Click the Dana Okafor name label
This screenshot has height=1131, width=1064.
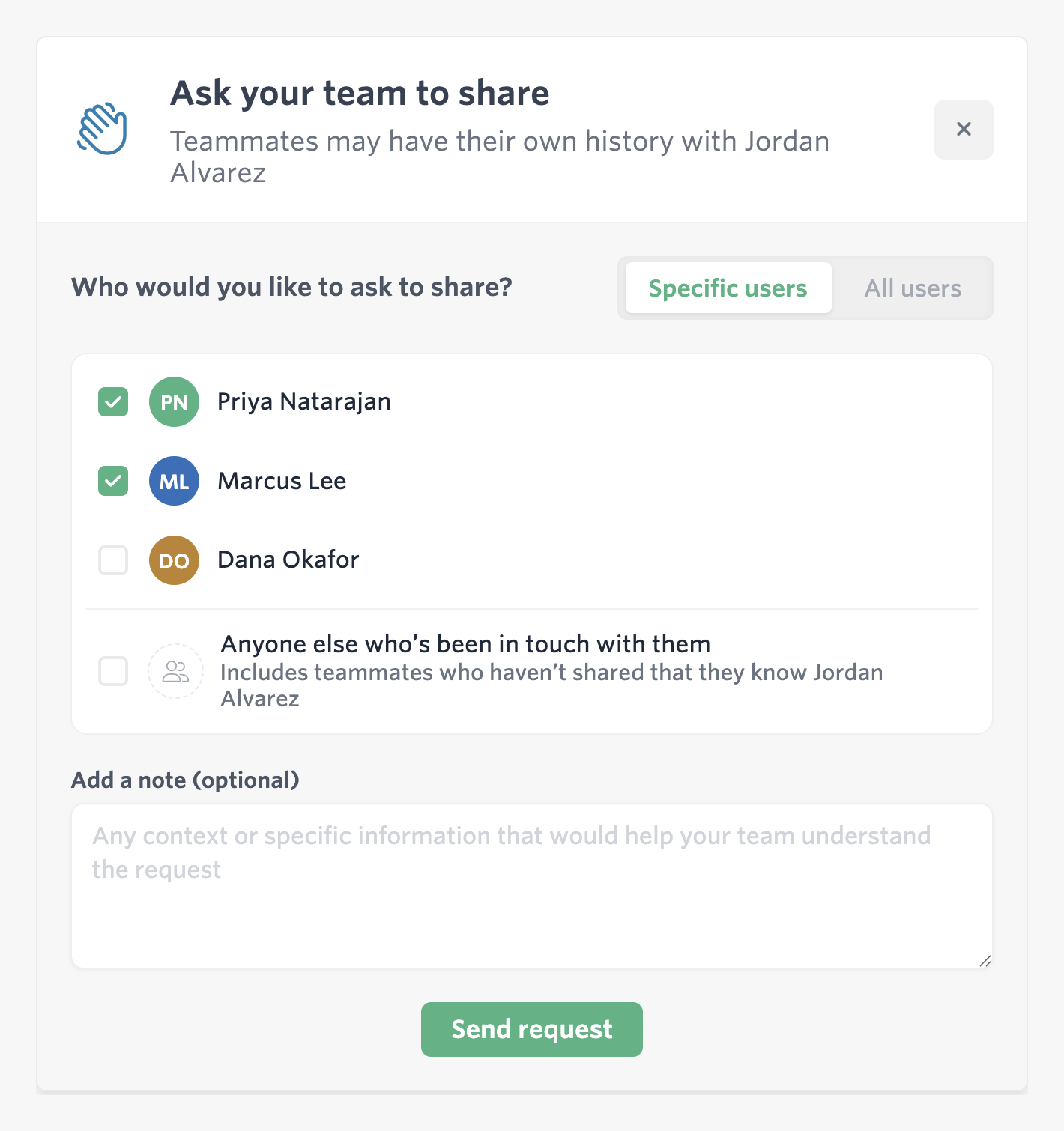pyautogui.click(x=288, y=560)
